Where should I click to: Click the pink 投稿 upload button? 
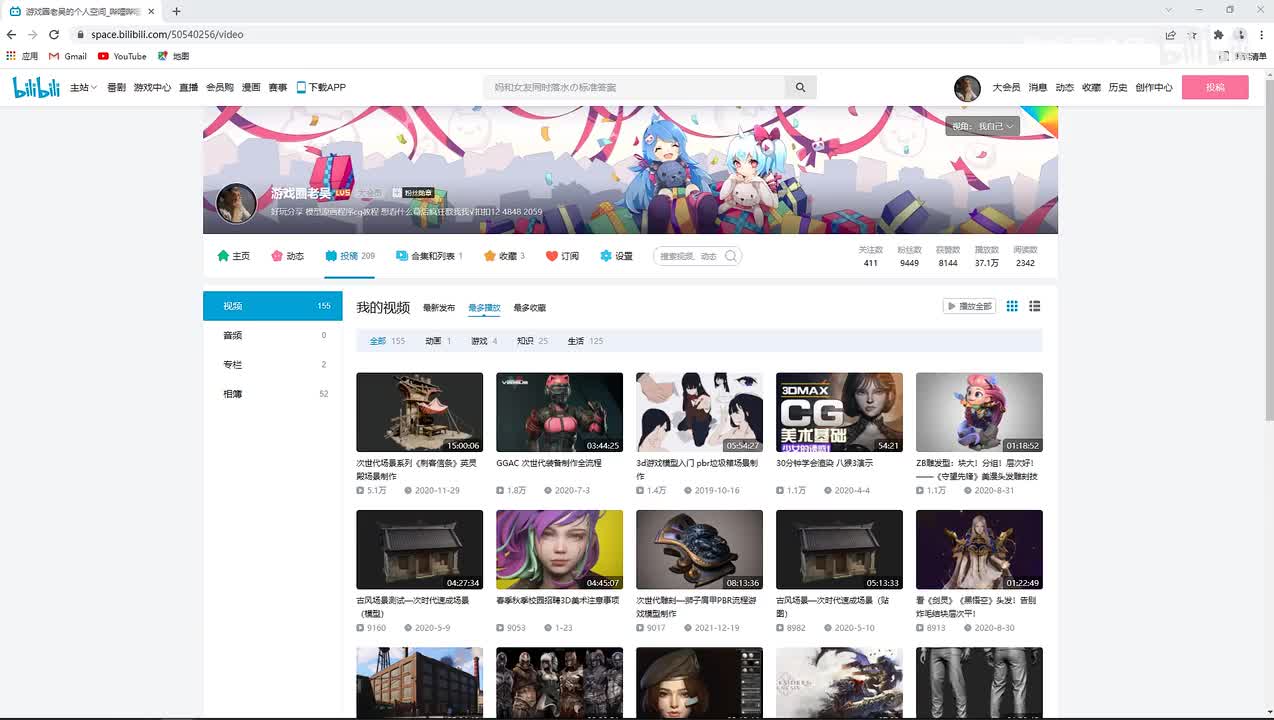coord(1215,87)
